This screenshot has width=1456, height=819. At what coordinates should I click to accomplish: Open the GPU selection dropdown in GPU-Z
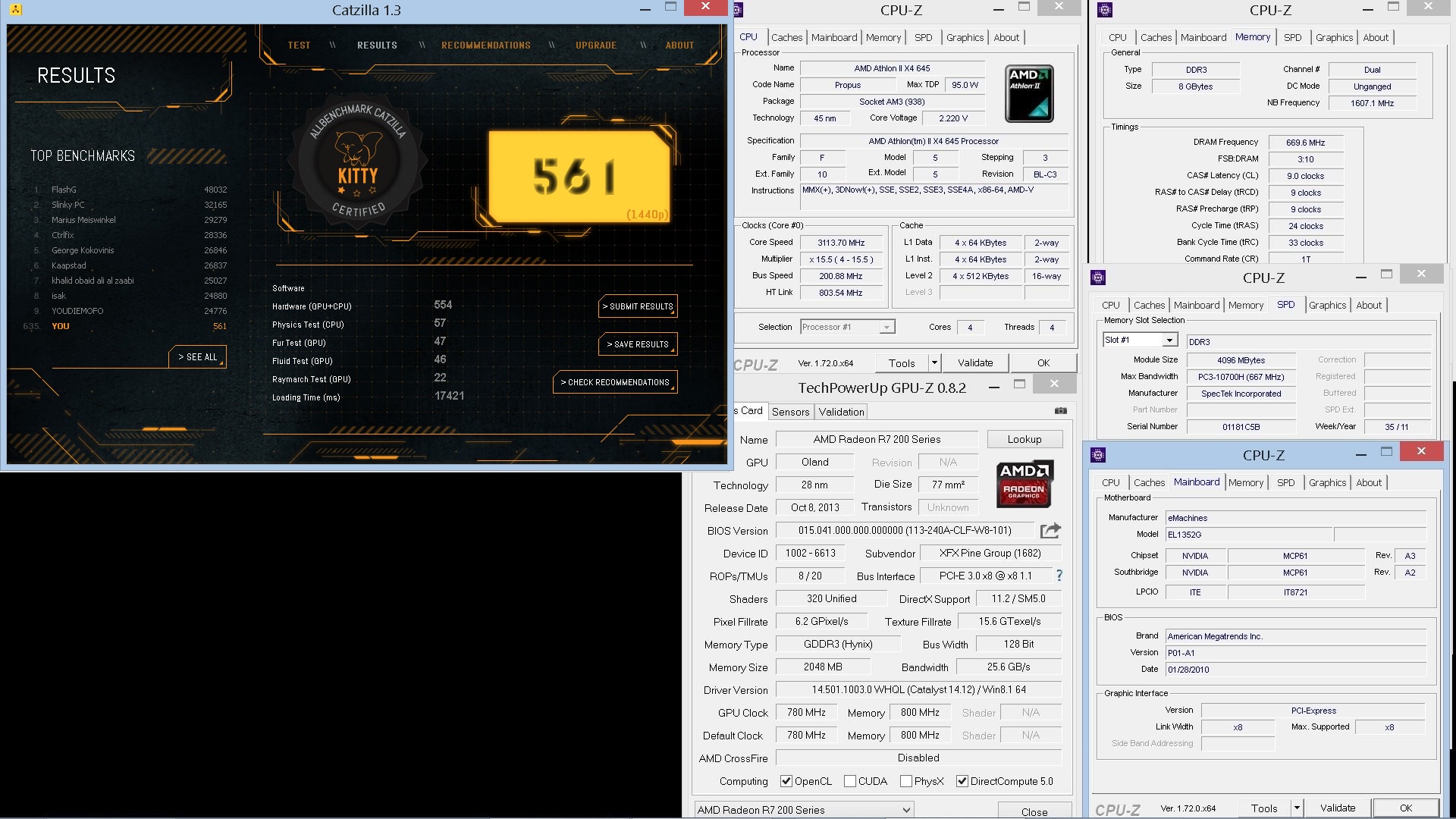click(804, 810)
